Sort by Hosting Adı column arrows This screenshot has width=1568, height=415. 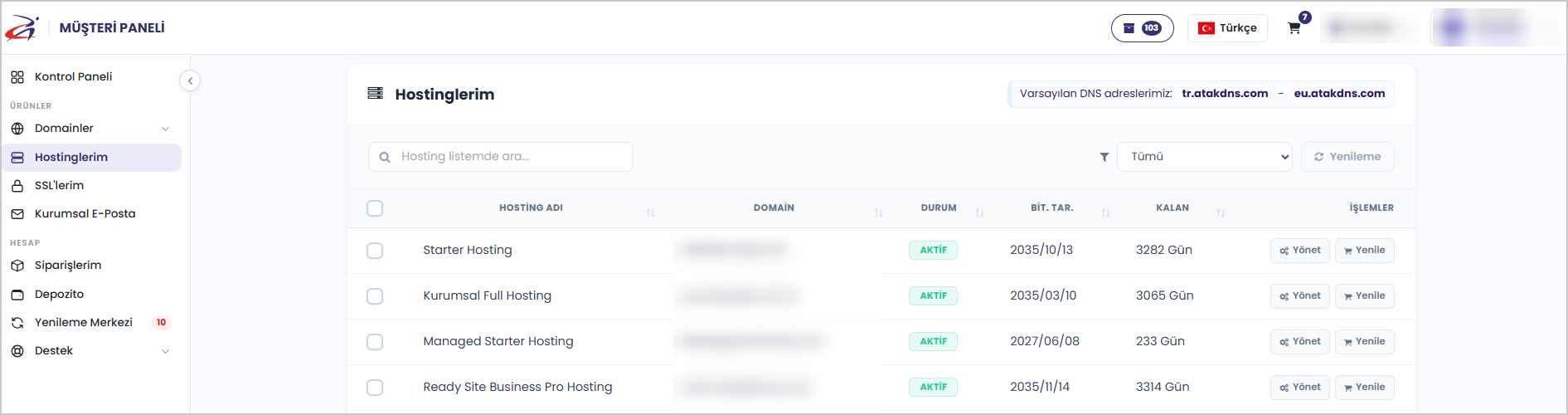[x=651, y=213]
